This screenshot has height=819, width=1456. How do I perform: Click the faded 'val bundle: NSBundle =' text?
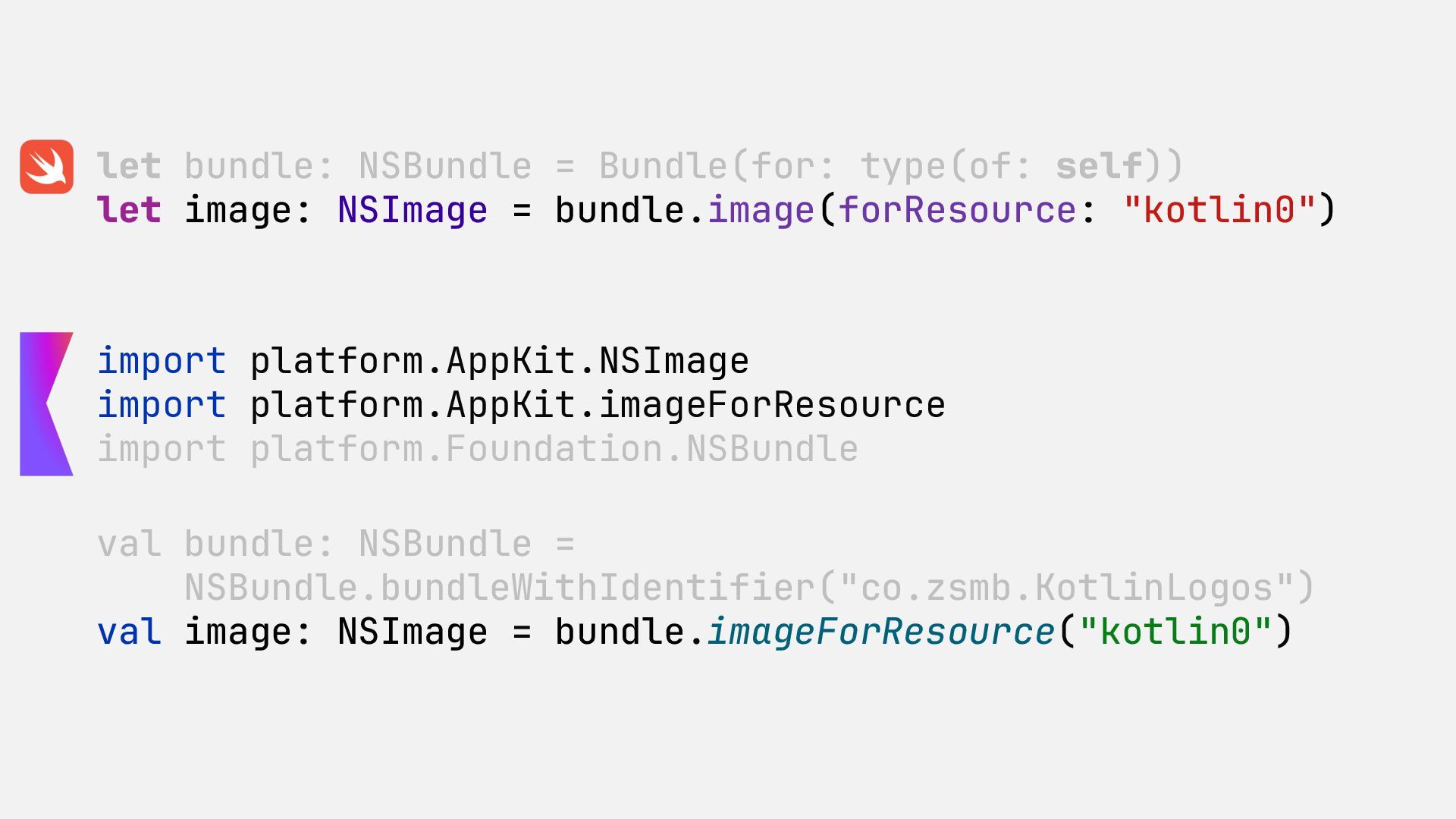(x=336, y=544)
